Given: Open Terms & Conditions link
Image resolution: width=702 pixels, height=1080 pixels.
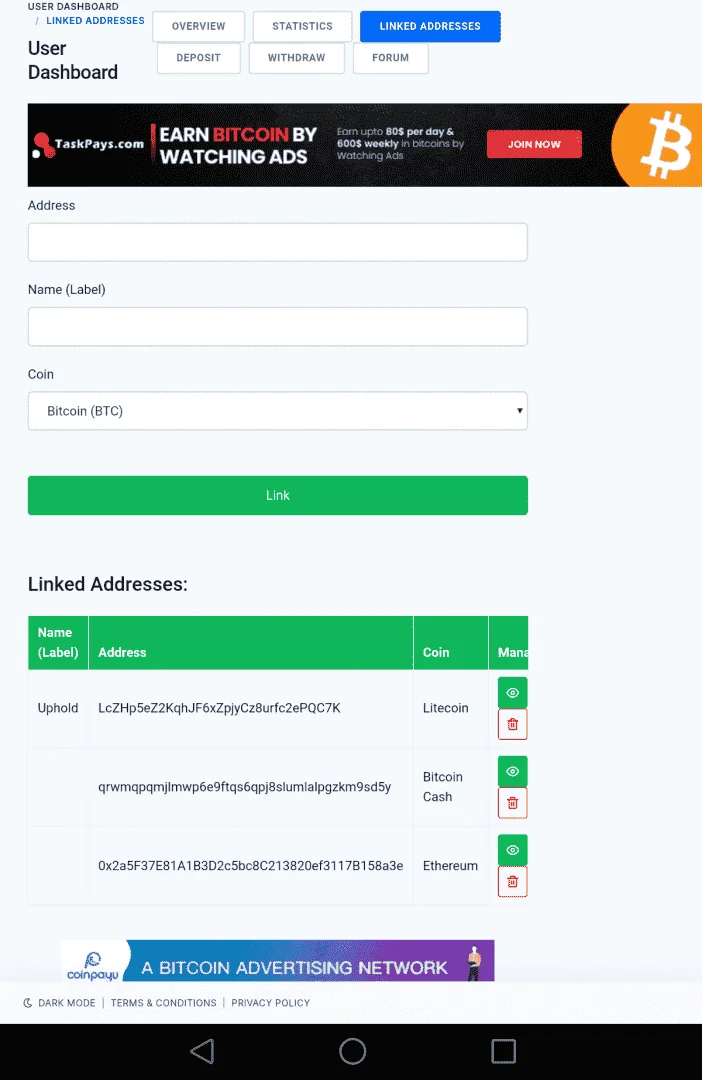Looking at the screenshot, I should coord(163,1003).
